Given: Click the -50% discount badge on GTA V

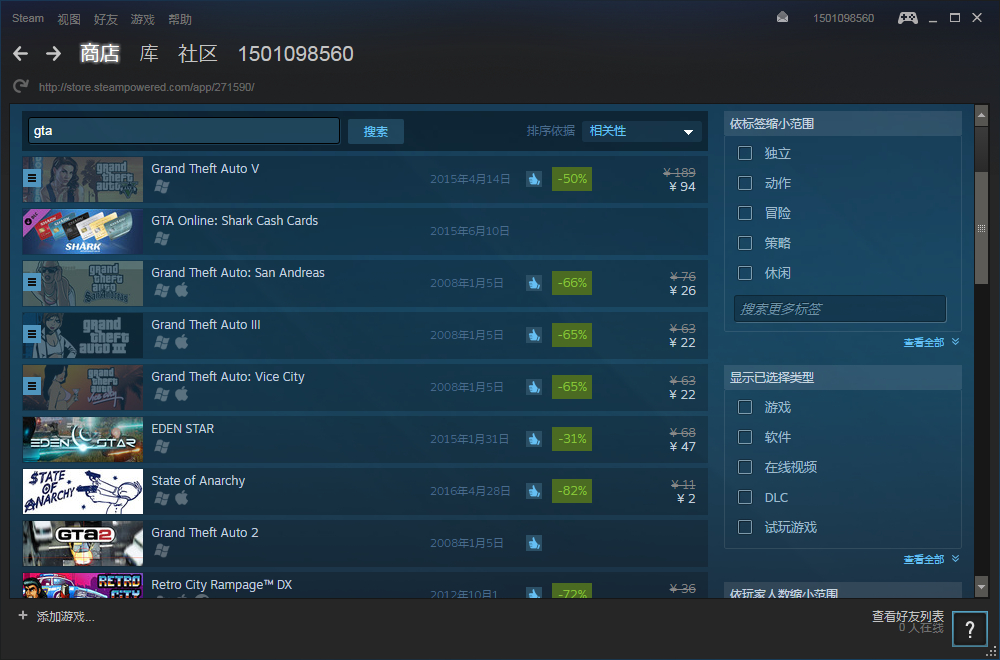Looking at the screenshot, I should click(x=572, y=179).
